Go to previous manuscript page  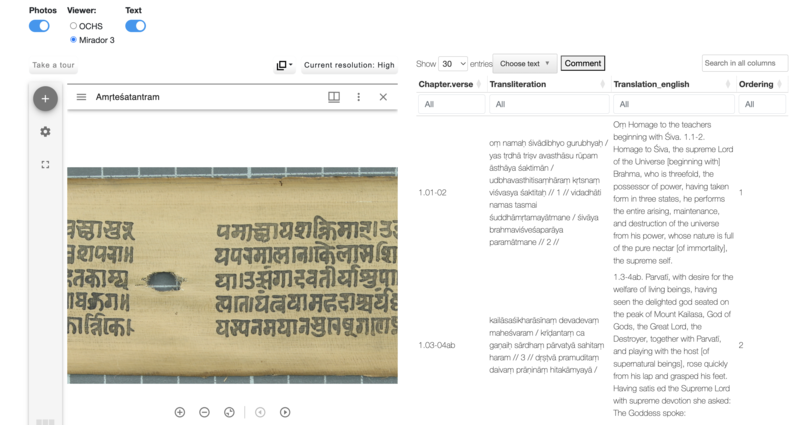[260, 412]
